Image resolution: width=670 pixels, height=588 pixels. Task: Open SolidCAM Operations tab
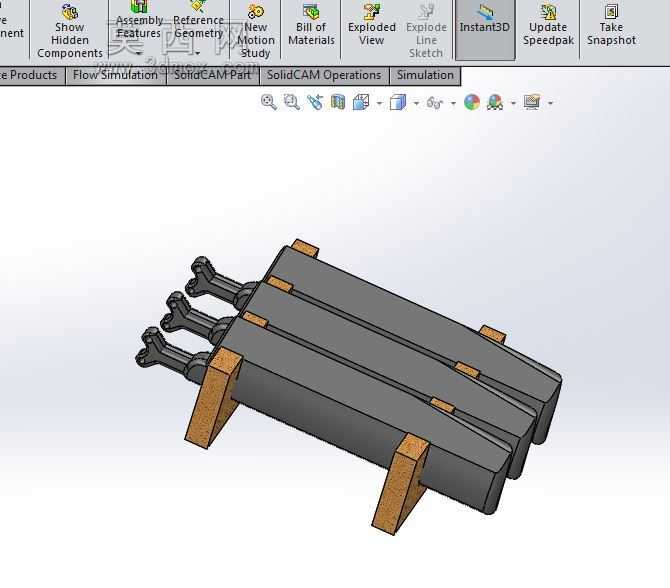(324, 76)
